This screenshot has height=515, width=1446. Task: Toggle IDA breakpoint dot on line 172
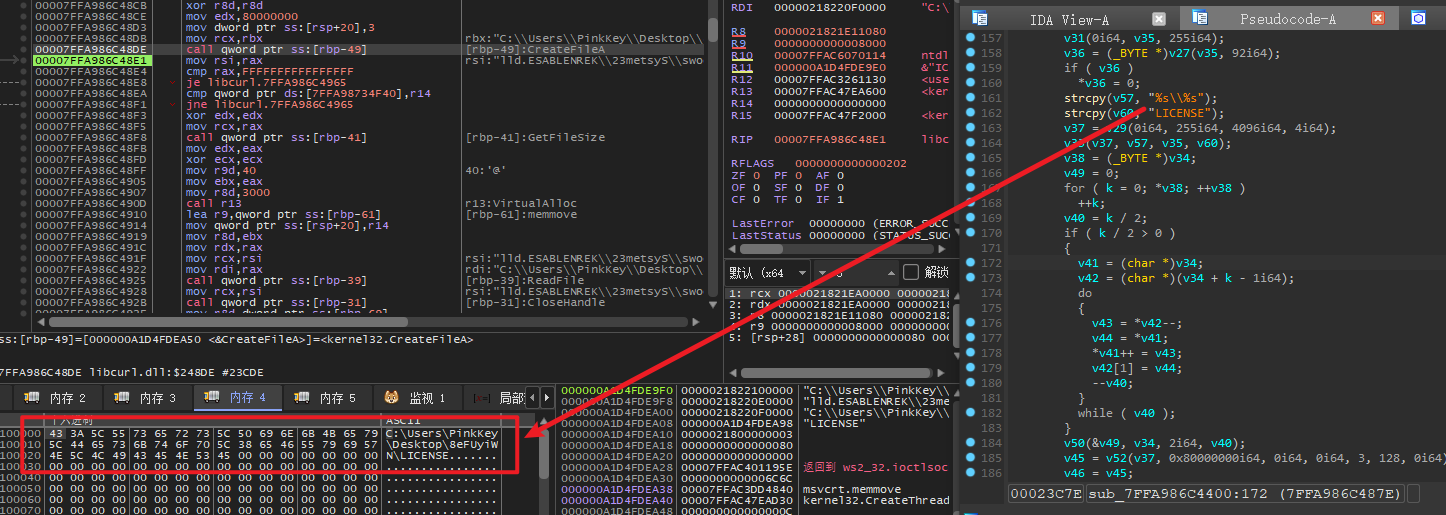point(969,263)
